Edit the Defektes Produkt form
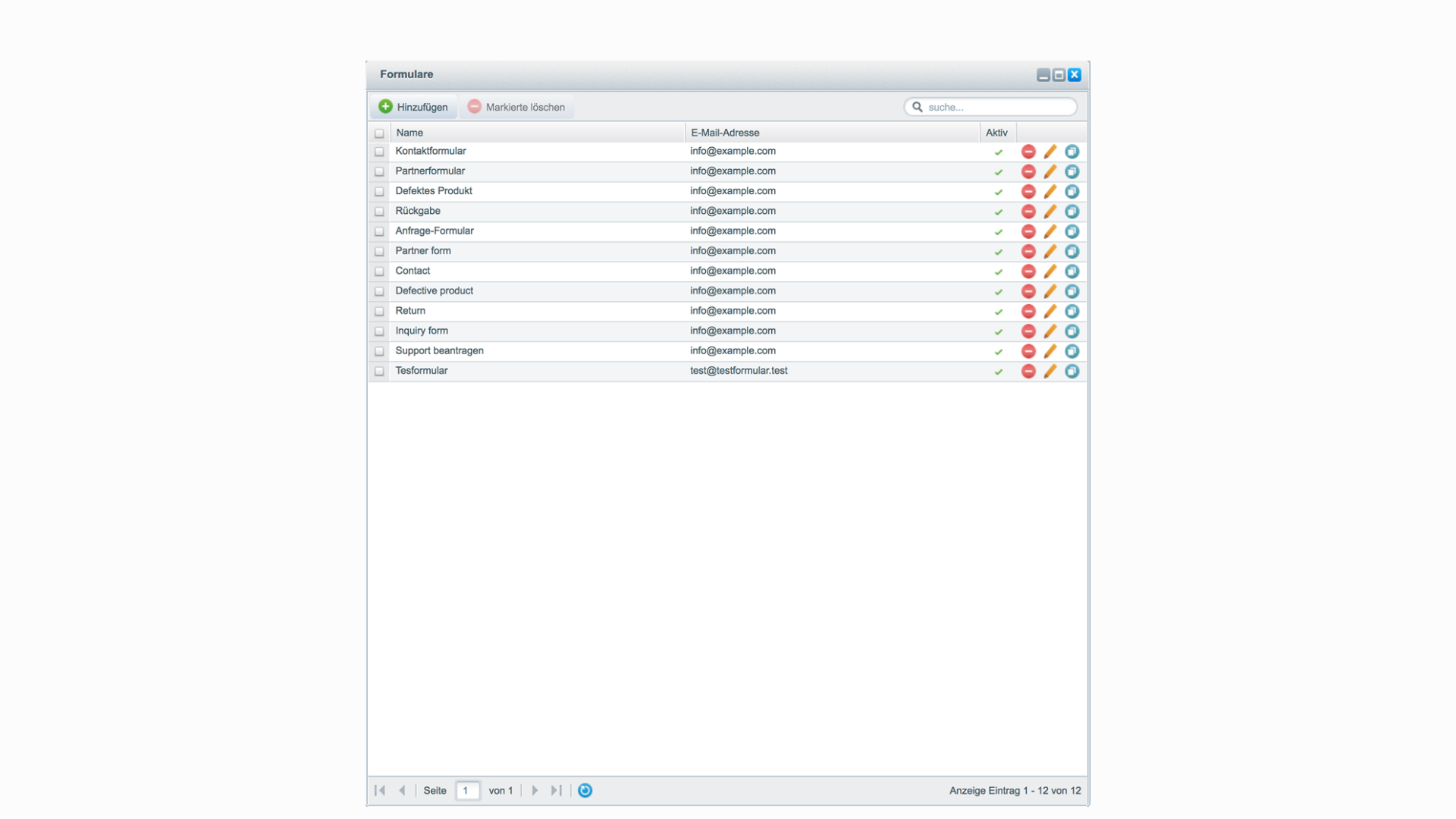Screen dimensions: 1456x819 (x=1050, y=191)
